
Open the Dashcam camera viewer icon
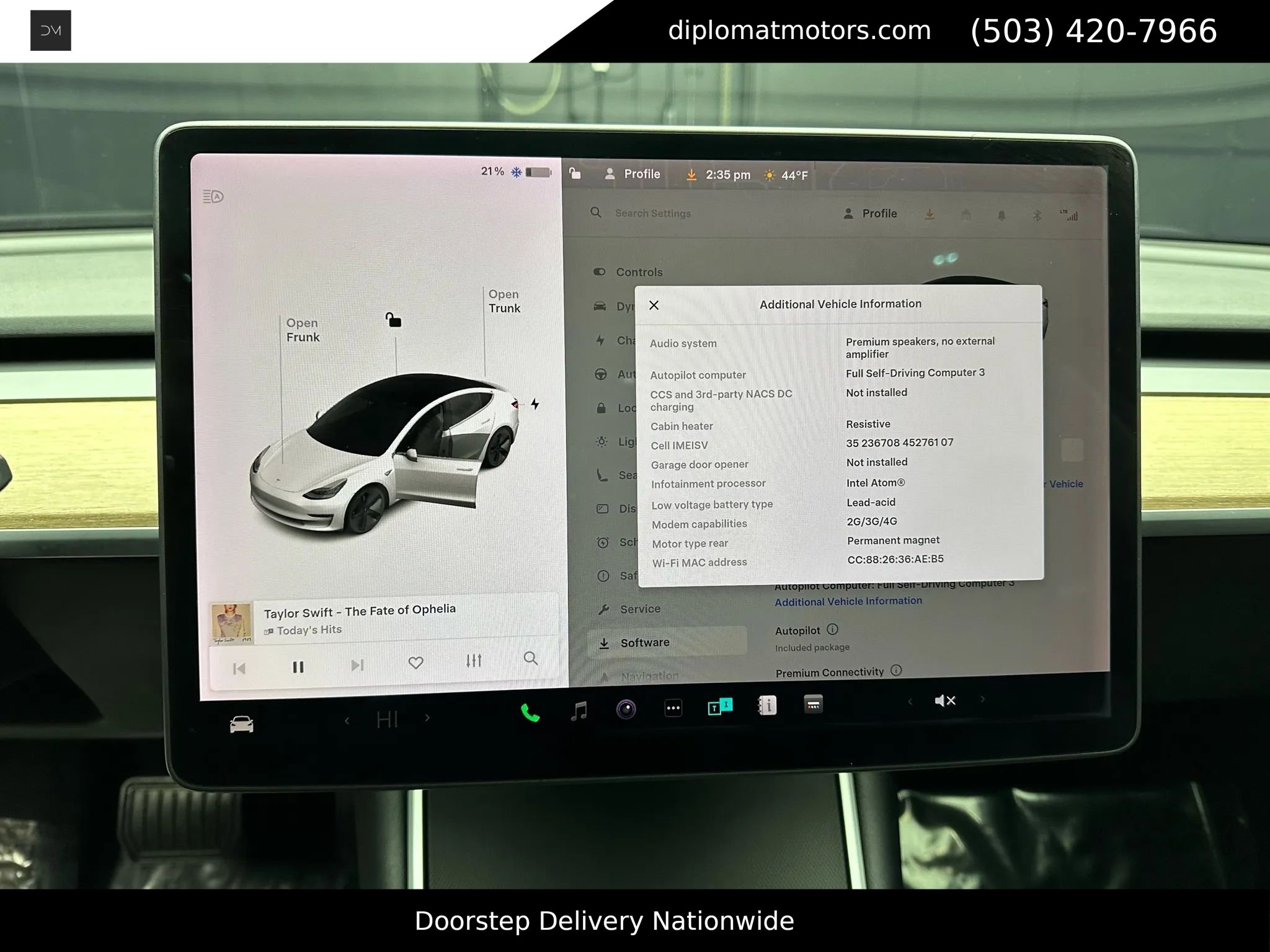[x=626, y=707]
